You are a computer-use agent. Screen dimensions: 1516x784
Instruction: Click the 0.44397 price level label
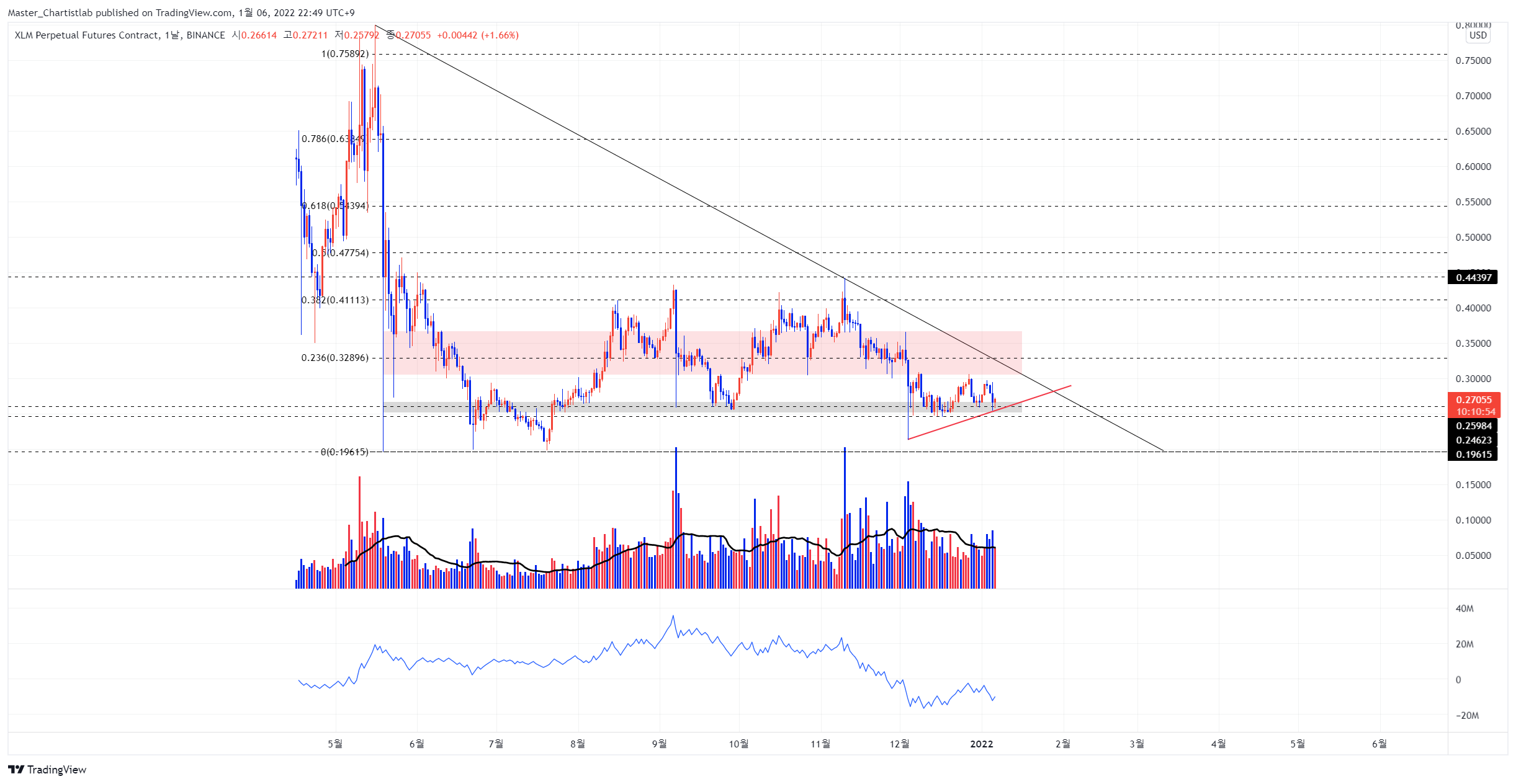tap(1473, 277)
